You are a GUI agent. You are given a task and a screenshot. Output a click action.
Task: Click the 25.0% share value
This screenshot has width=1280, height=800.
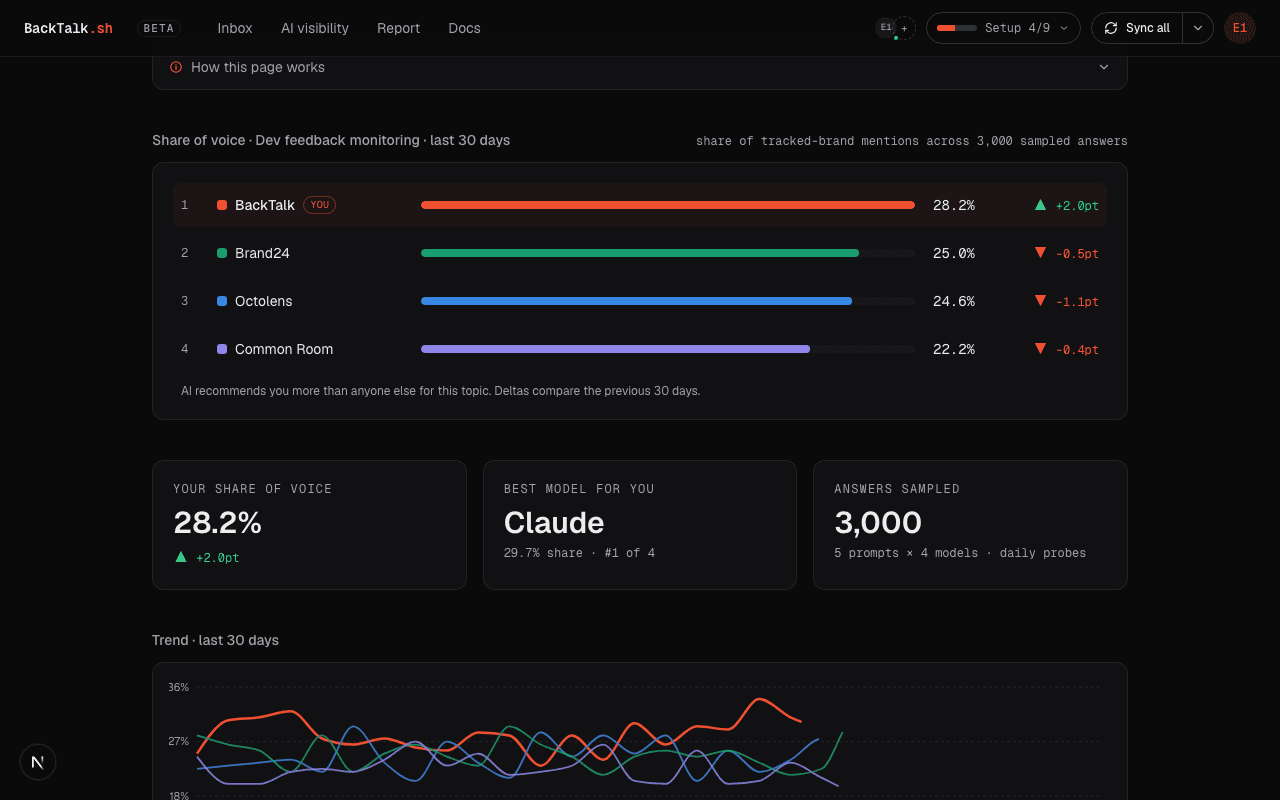click(x=954, y=253)
